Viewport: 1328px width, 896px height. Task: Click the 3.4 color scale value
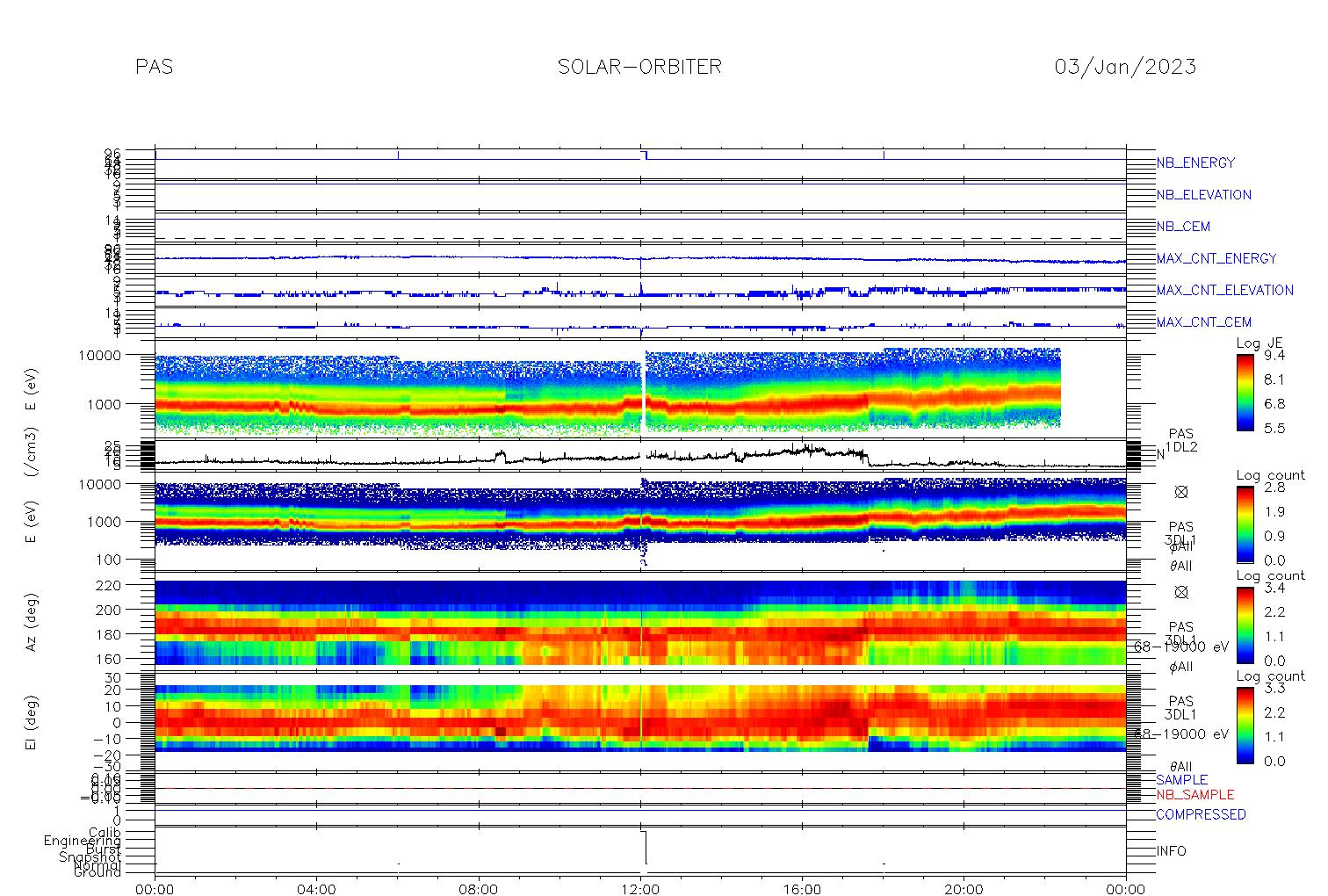point(1274,588)
